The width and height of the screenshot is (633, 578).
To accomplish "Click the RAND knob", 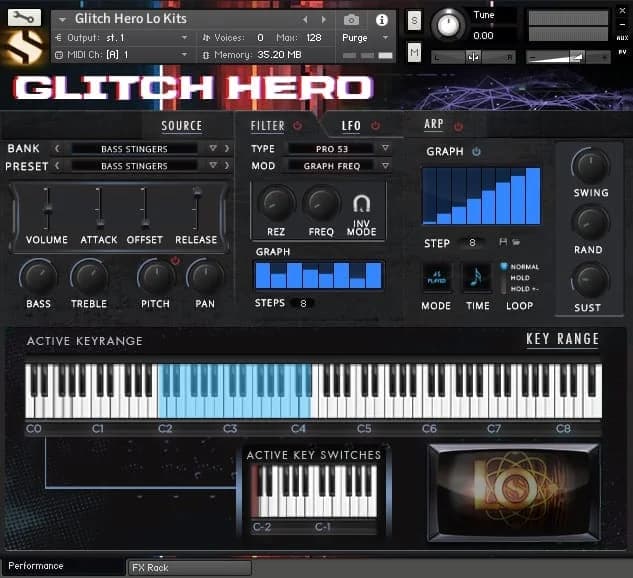I will [590, 223].
